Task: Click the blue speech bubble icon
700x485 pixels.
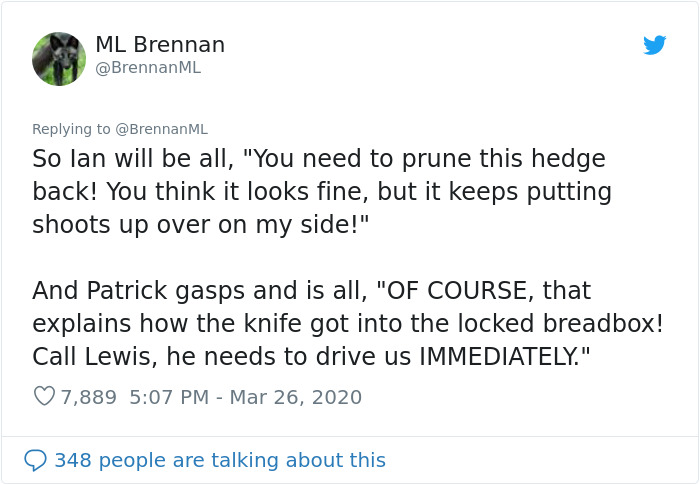Action: (x=35, y=460)
